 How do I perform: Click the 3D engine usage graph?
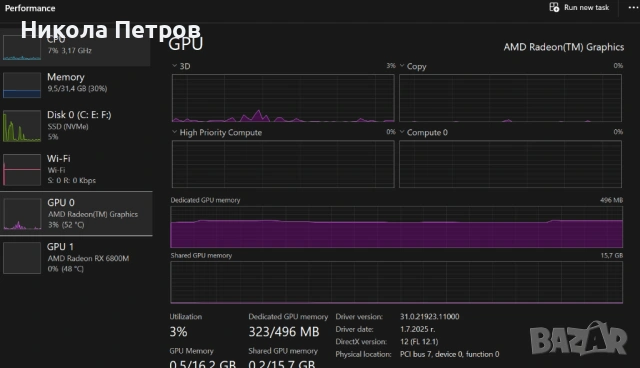tap(283, 98)
